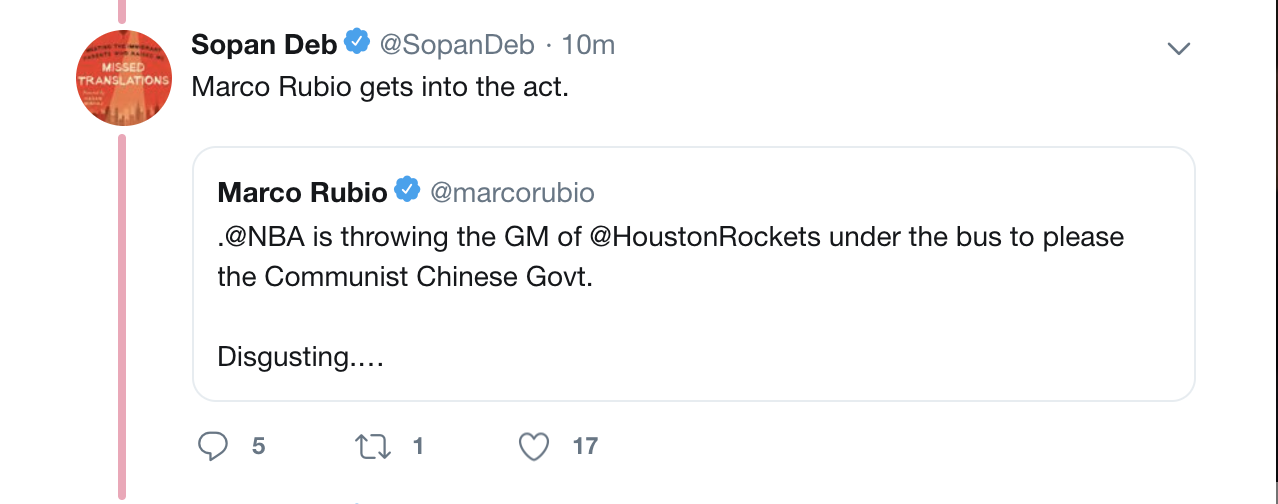The image size is (1278, 504).
Task: Click the text "Marco Rubio gets into the act."
Action: coord(380,87)
